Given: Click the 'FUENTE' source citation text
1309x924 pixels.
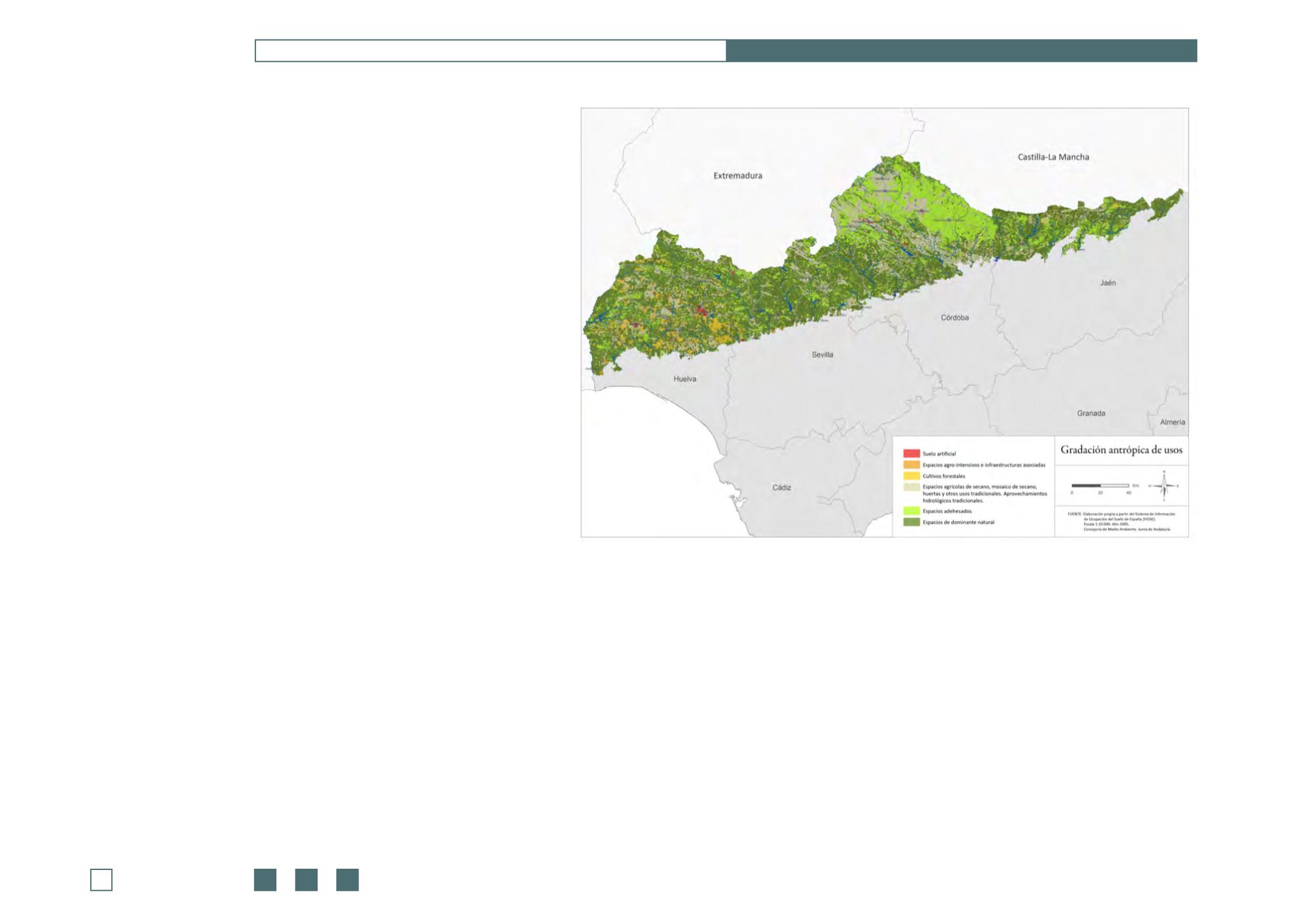Looking at the screenshot, I should coord(1122,521).
